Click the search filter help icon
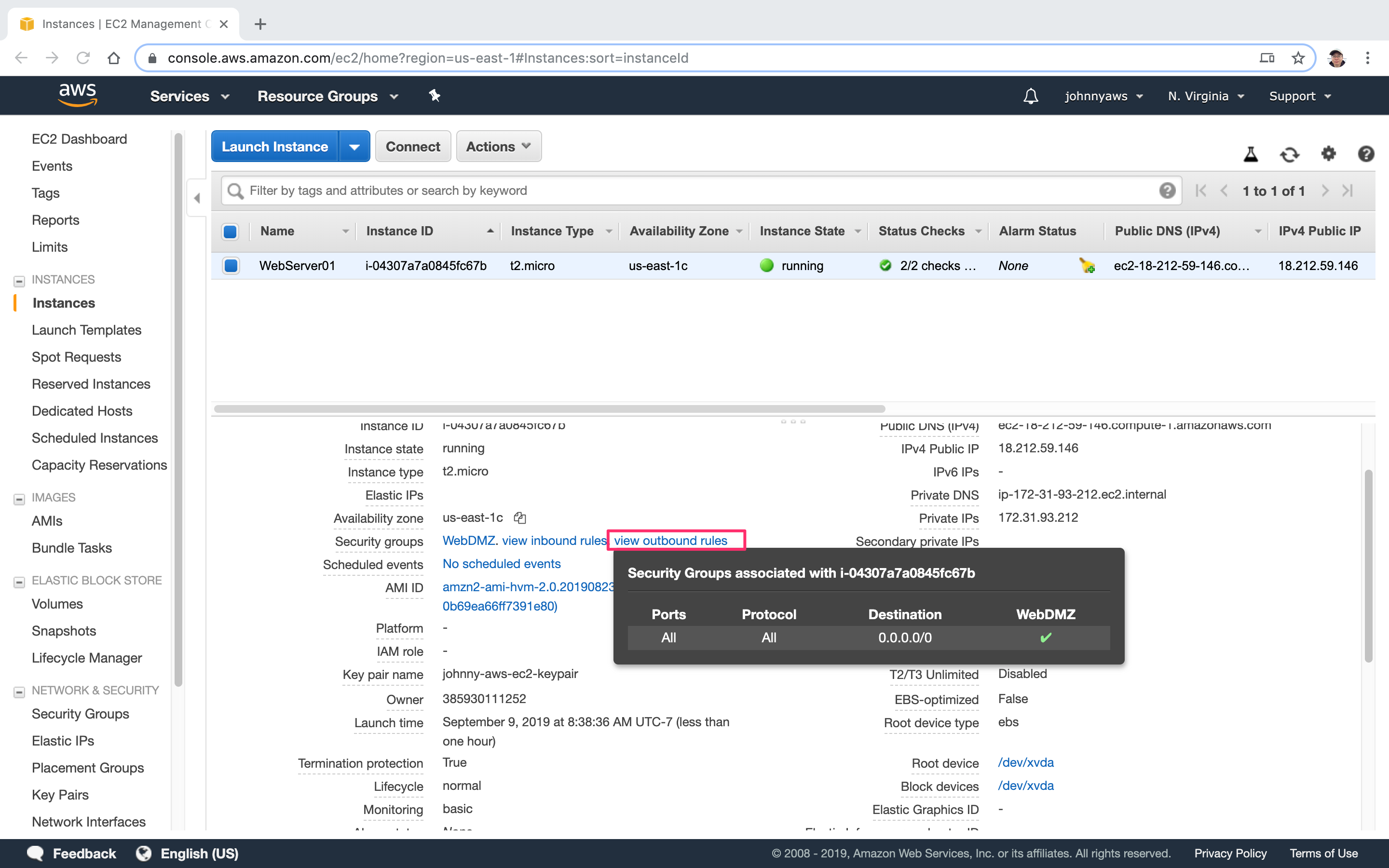1389x868 pixels. 1167,190
